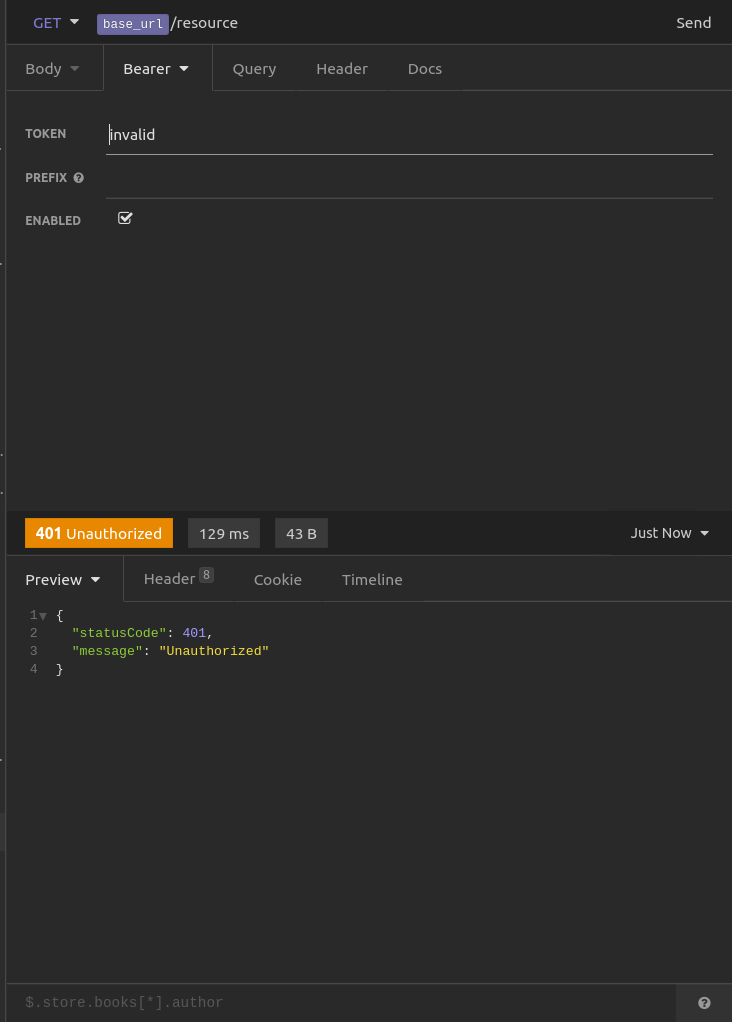Screen dimensions: 732x1022
Task: Click the base_url environment variable tag
Action: click(x=133, y=24)
